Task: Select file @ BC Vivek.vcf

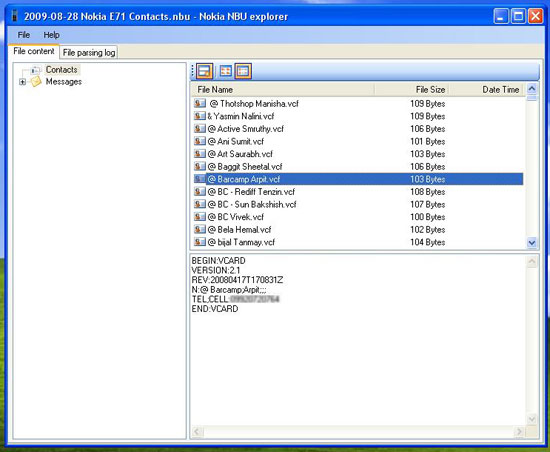Action: click(x=236, y=217)
